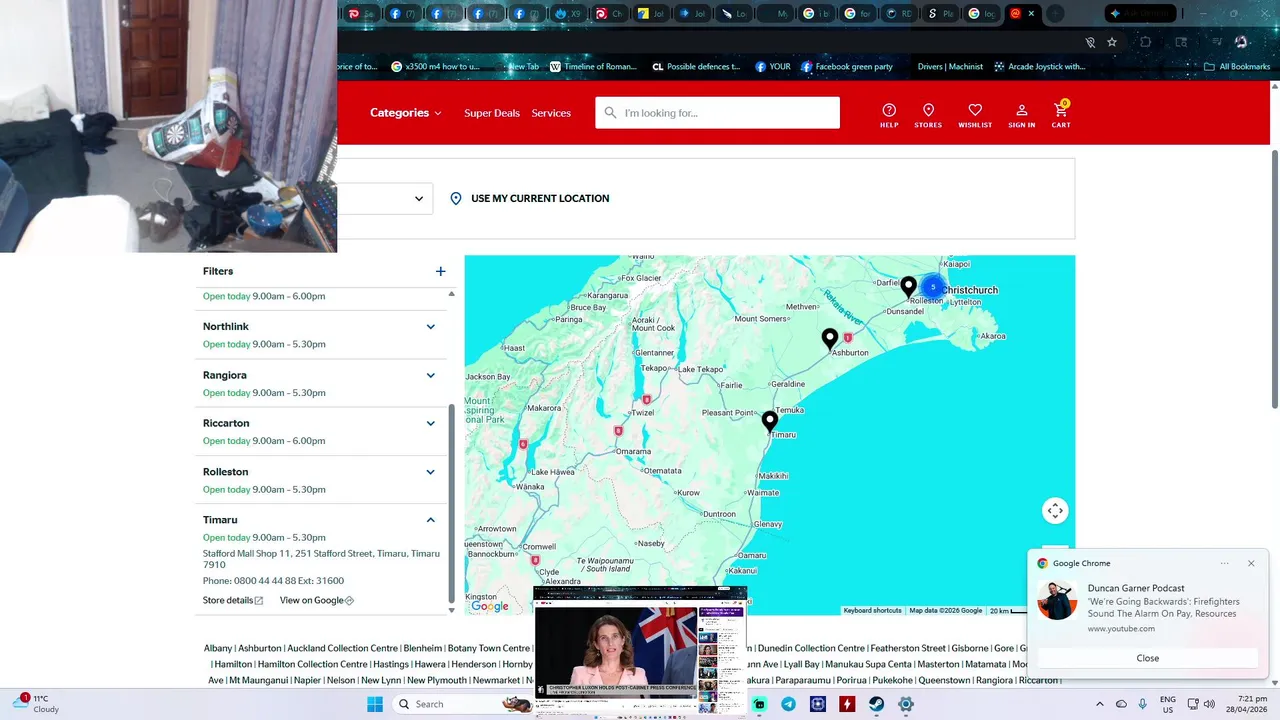Switch to the log browser tab

[x=981, y=14]
